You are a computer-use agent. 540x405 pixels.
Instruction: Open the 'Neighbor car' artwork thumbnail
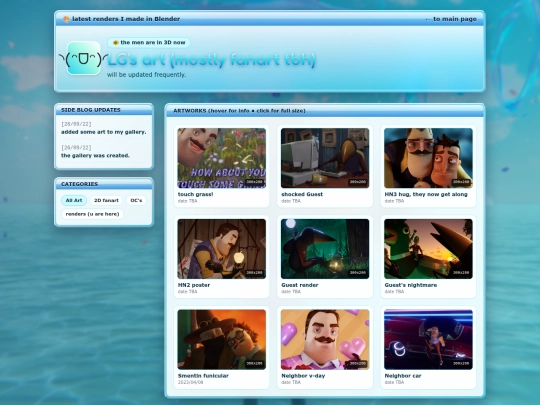pyautogui.click(x=428, y=340)
